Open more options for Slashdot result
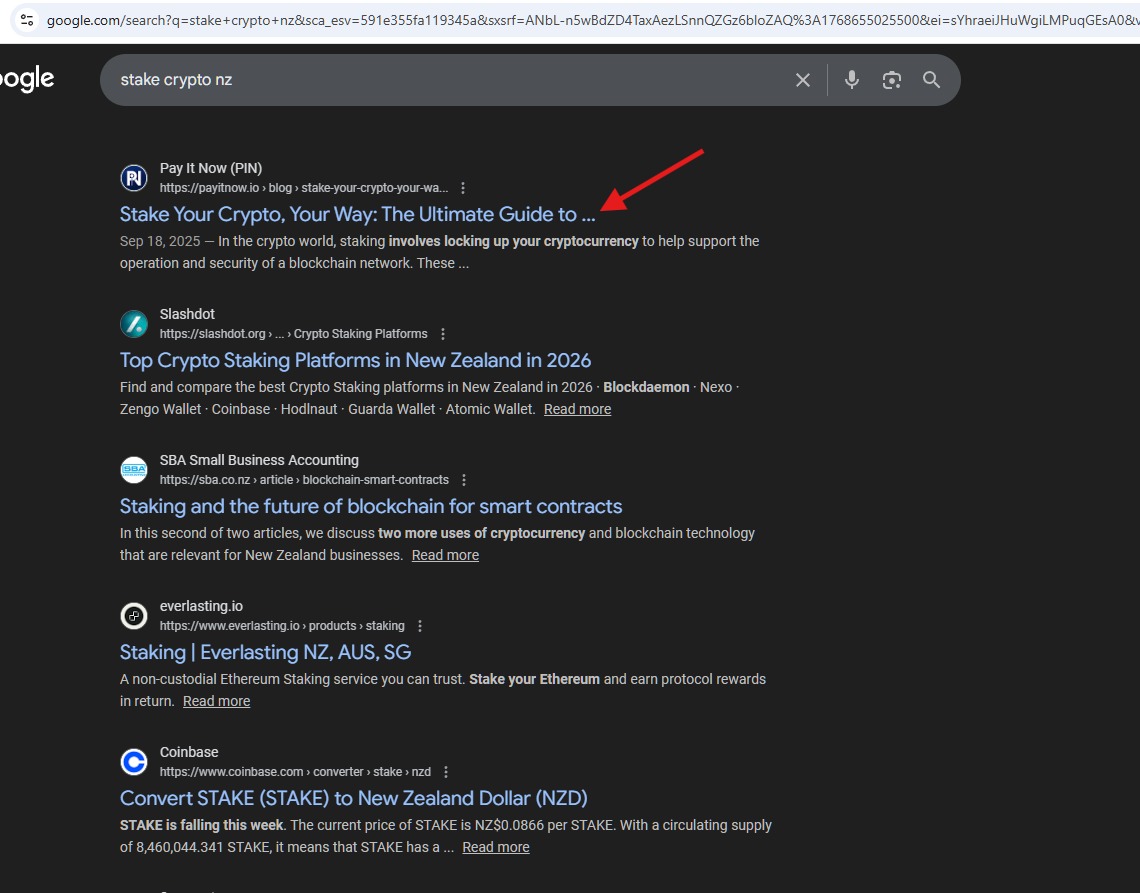 443,335
